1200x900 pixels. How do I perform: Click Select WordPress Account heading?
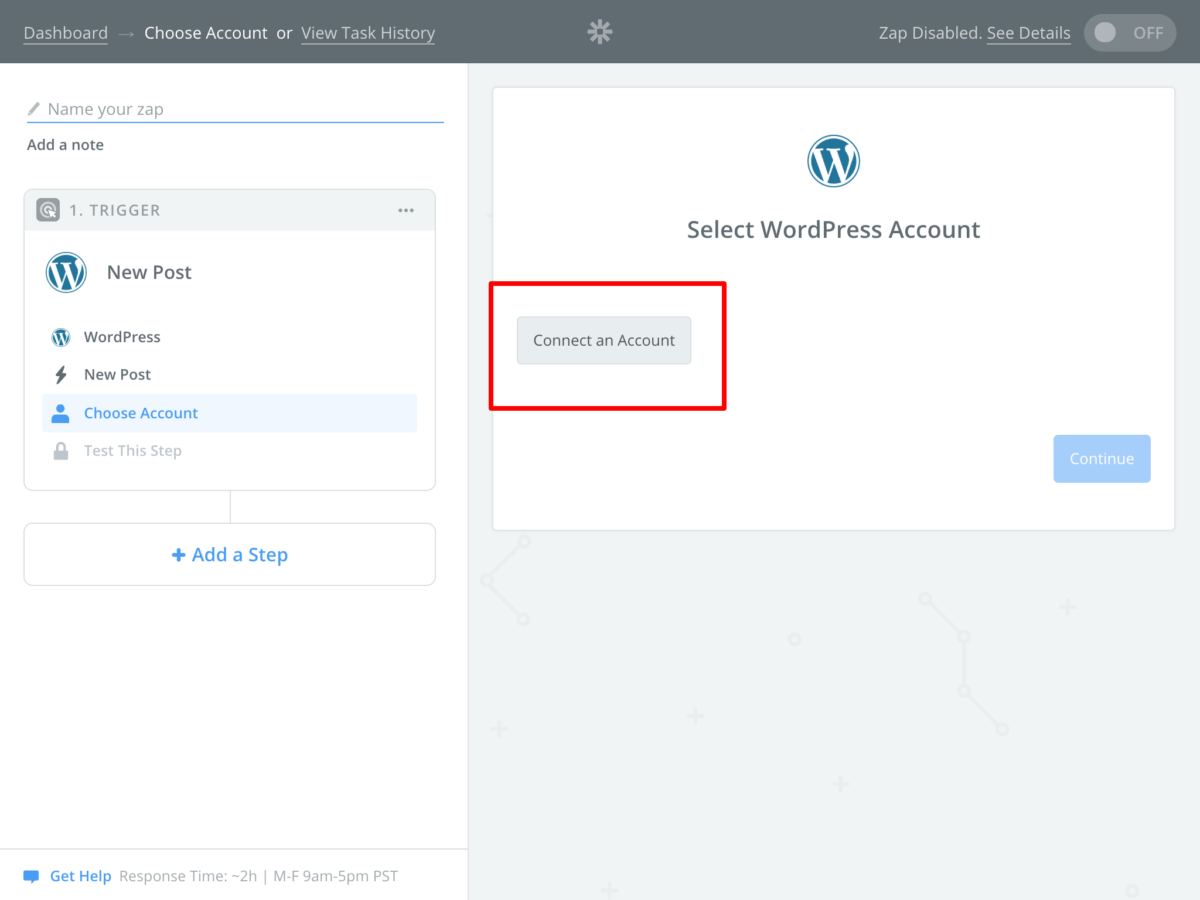[833, 230]
